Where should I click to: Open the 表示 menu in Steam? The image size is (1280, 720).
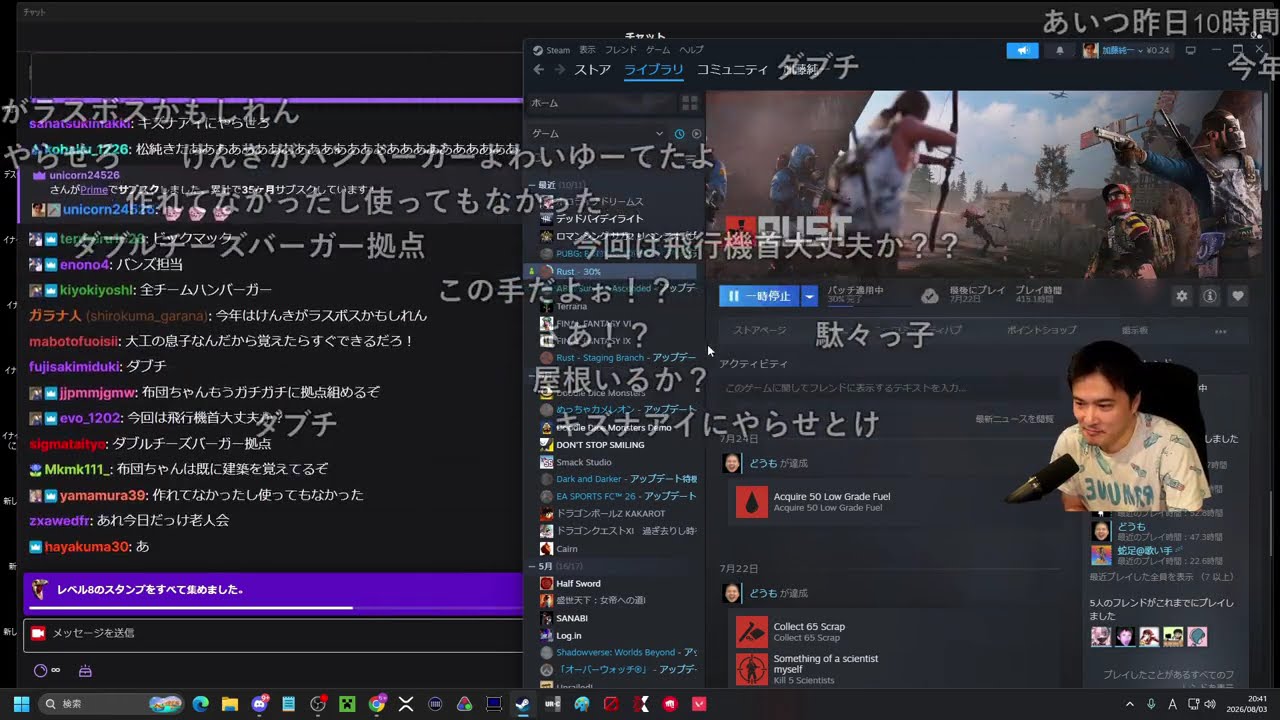tap(587, 50)
